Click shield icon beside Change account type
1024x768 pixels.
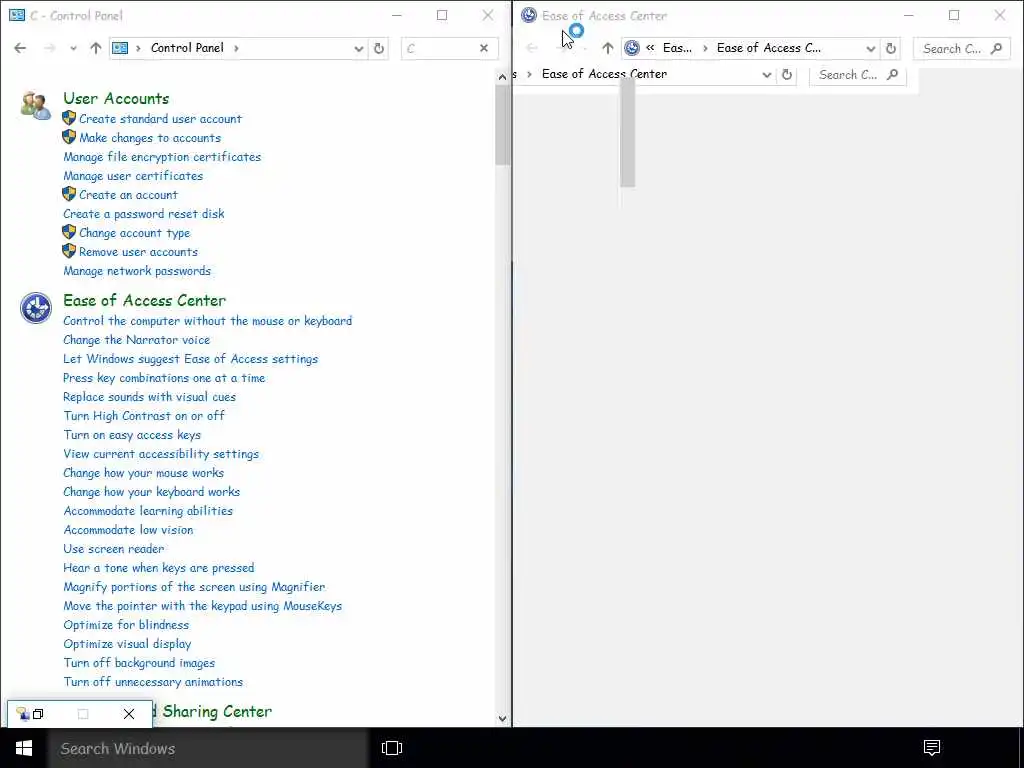coord(69,232)
